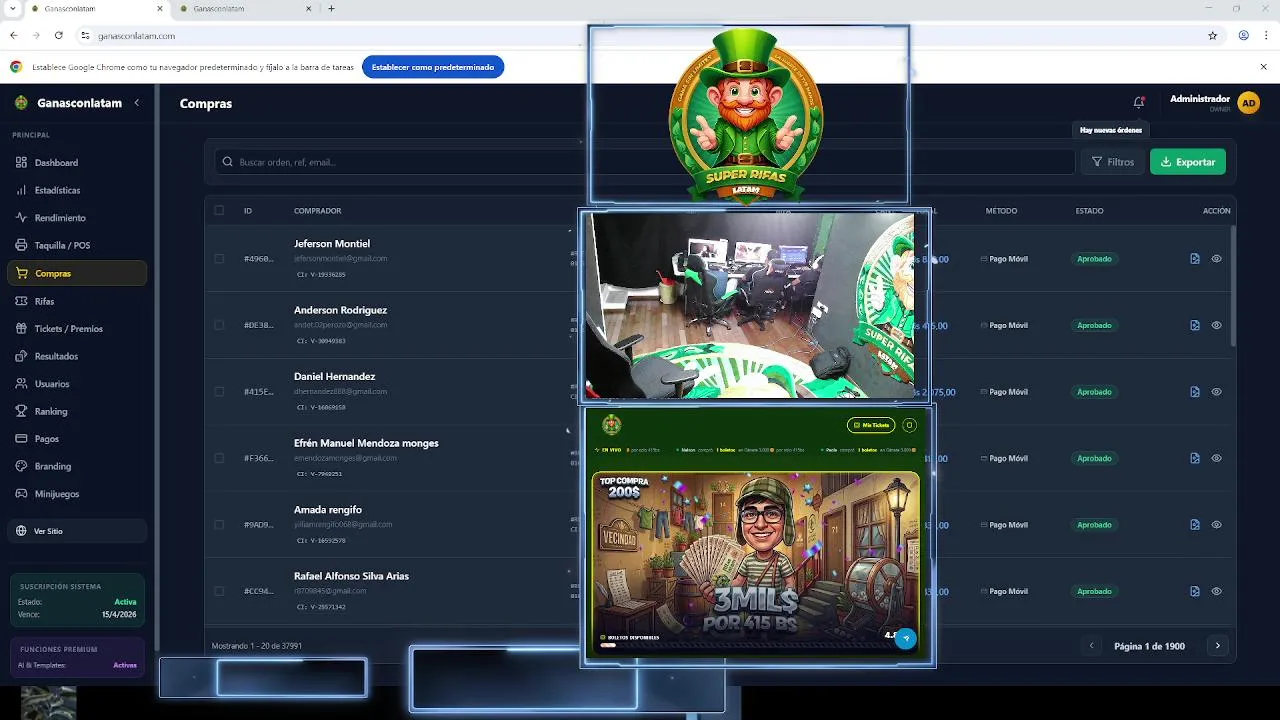Screen dimensions: 1280x720
Task: Open receipt document for Jeferson Montiel
Action: (1195, 259)
